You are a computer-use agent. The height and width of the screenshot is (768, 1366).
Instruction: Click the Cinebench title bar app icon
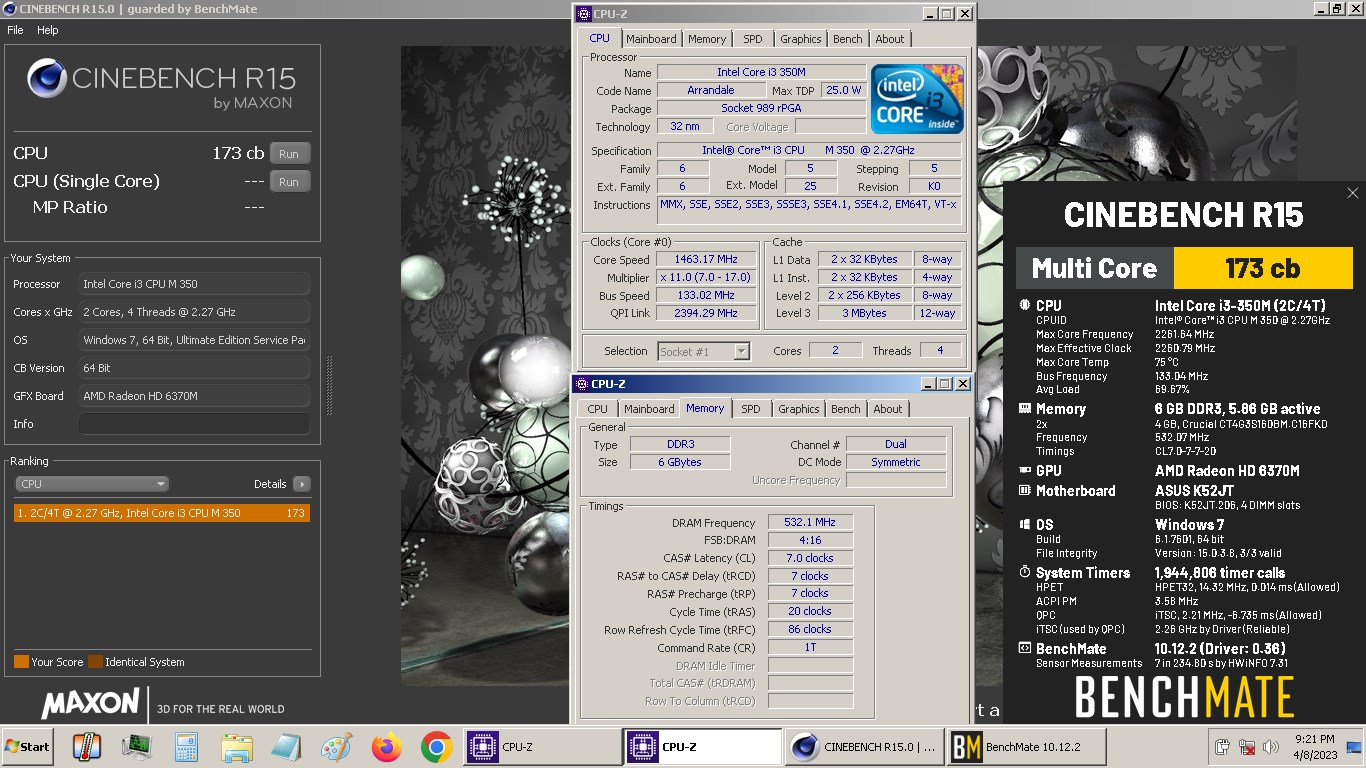10,9
